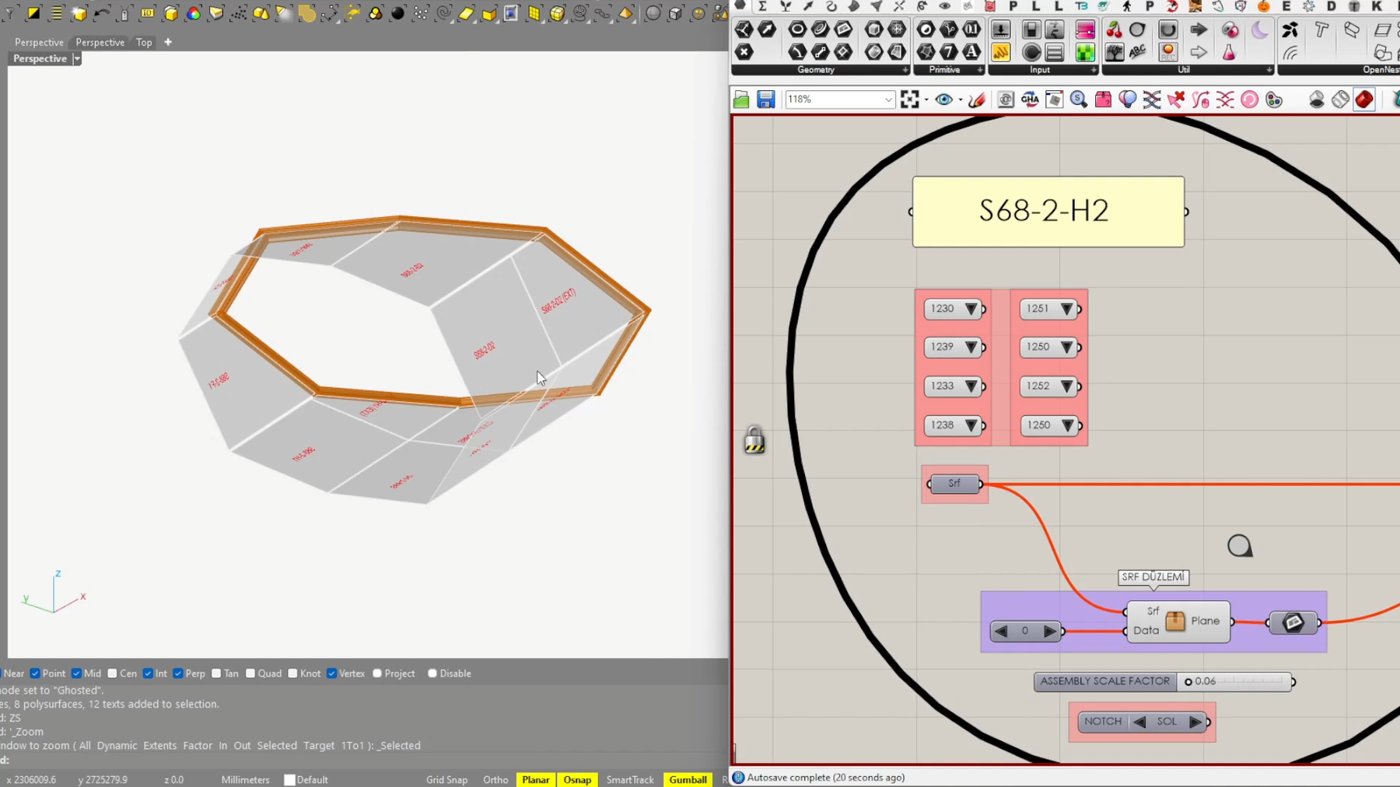
Task: Enable the Cen osnap checkbox
Action: pyautogui.click(x=112, y=674)
